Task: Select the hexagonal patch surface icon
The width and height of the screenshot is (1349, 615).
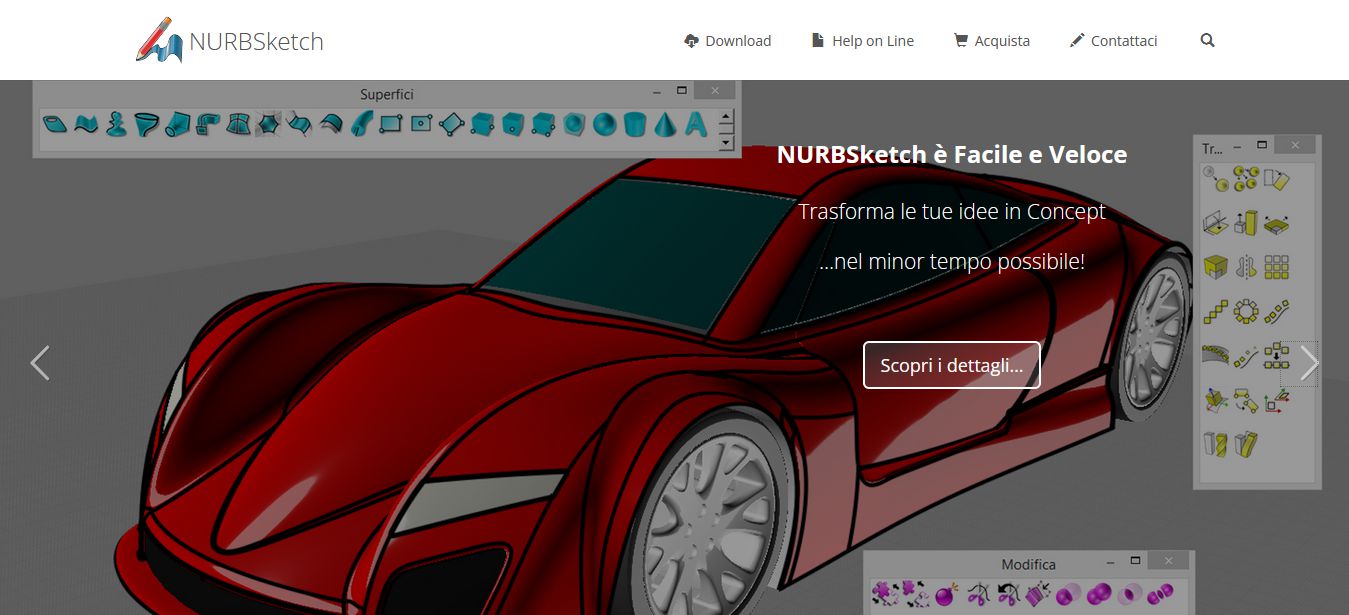Action: coord(268,124)
